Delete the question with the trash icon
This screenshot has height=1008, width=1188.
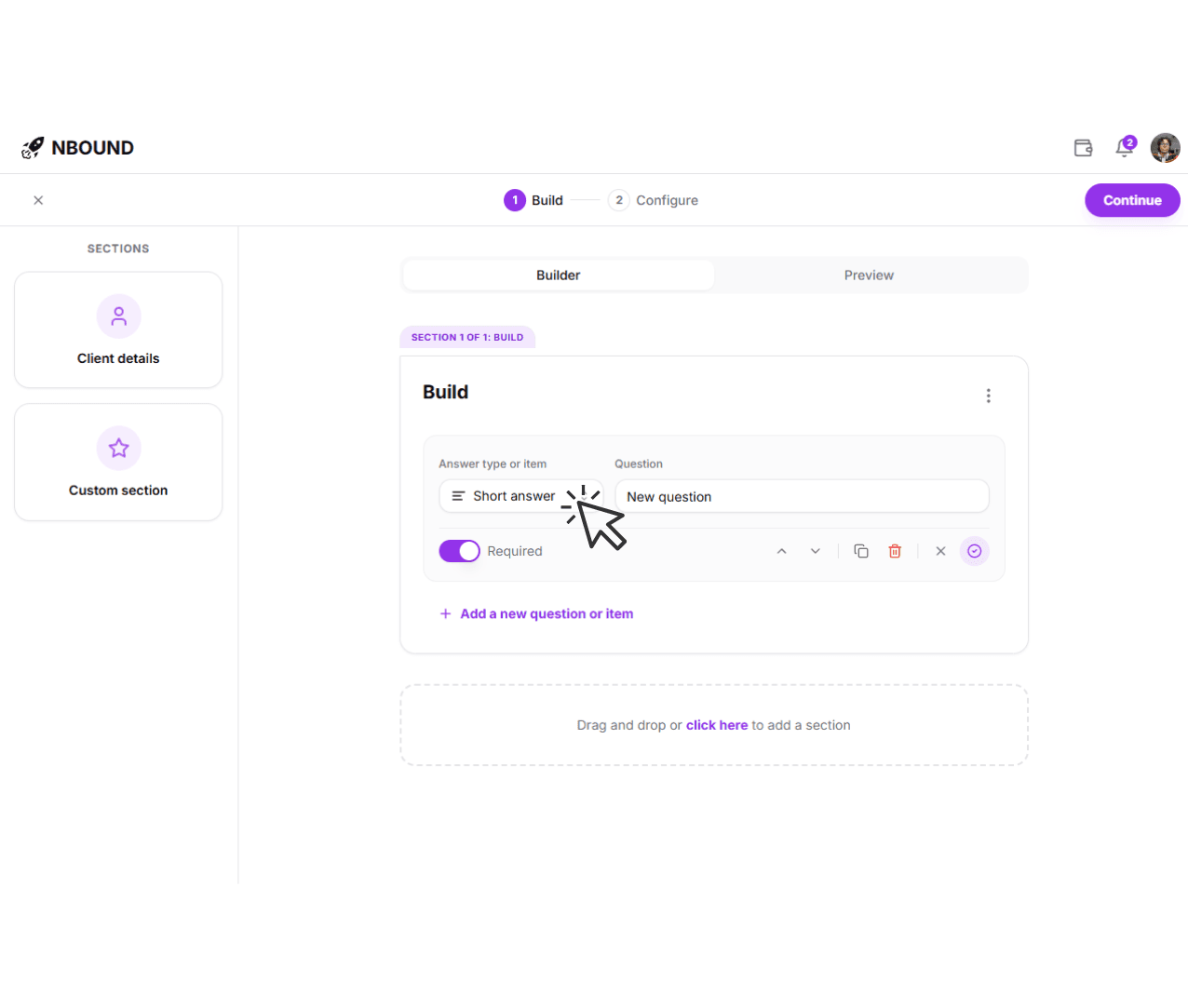point(894,550)
